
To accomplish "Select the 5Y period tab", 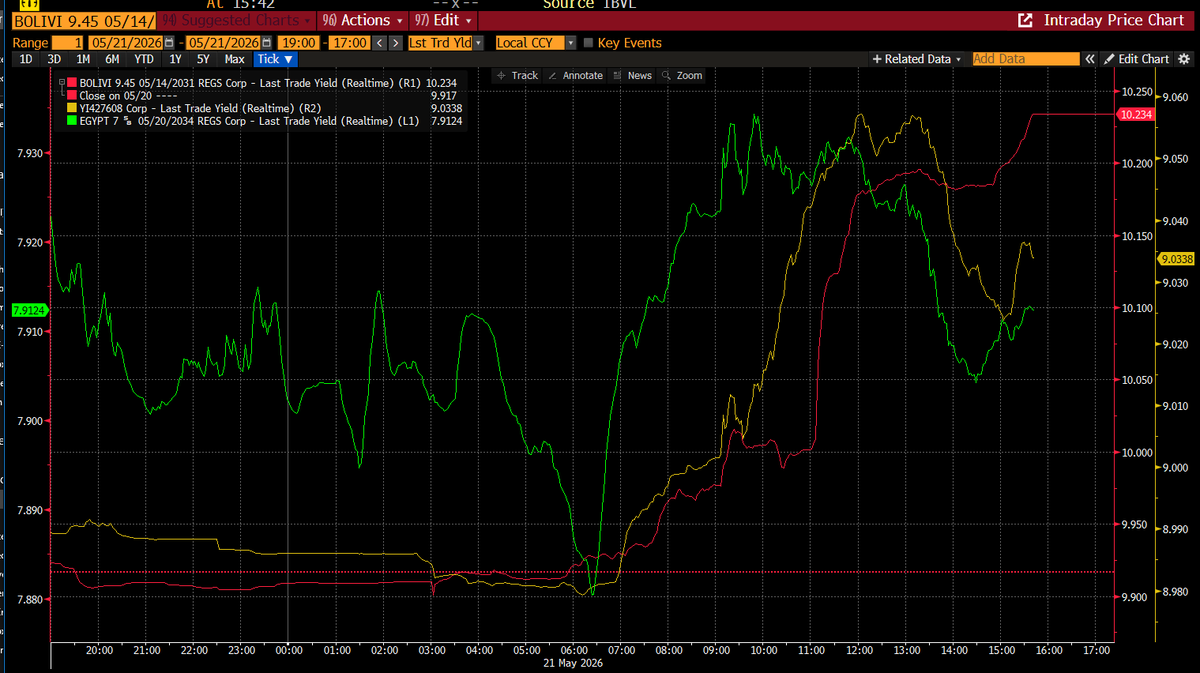I will (203, 59).
